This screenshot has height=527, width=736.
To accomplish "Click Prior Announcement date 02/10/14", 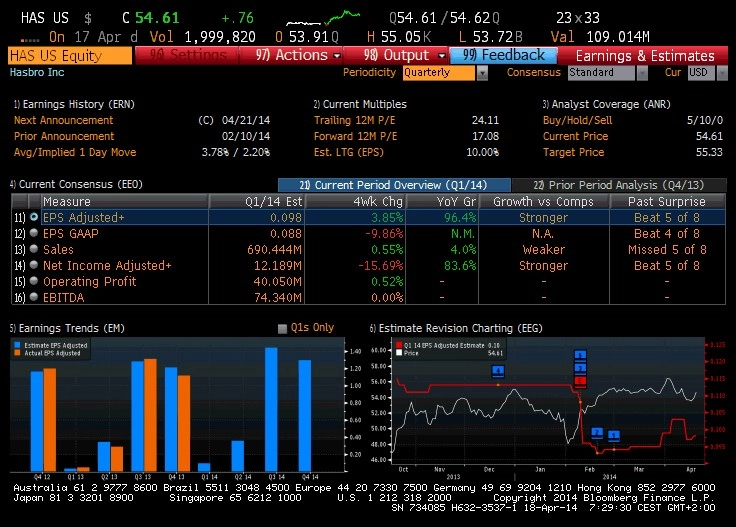I will tap(246, 136).
